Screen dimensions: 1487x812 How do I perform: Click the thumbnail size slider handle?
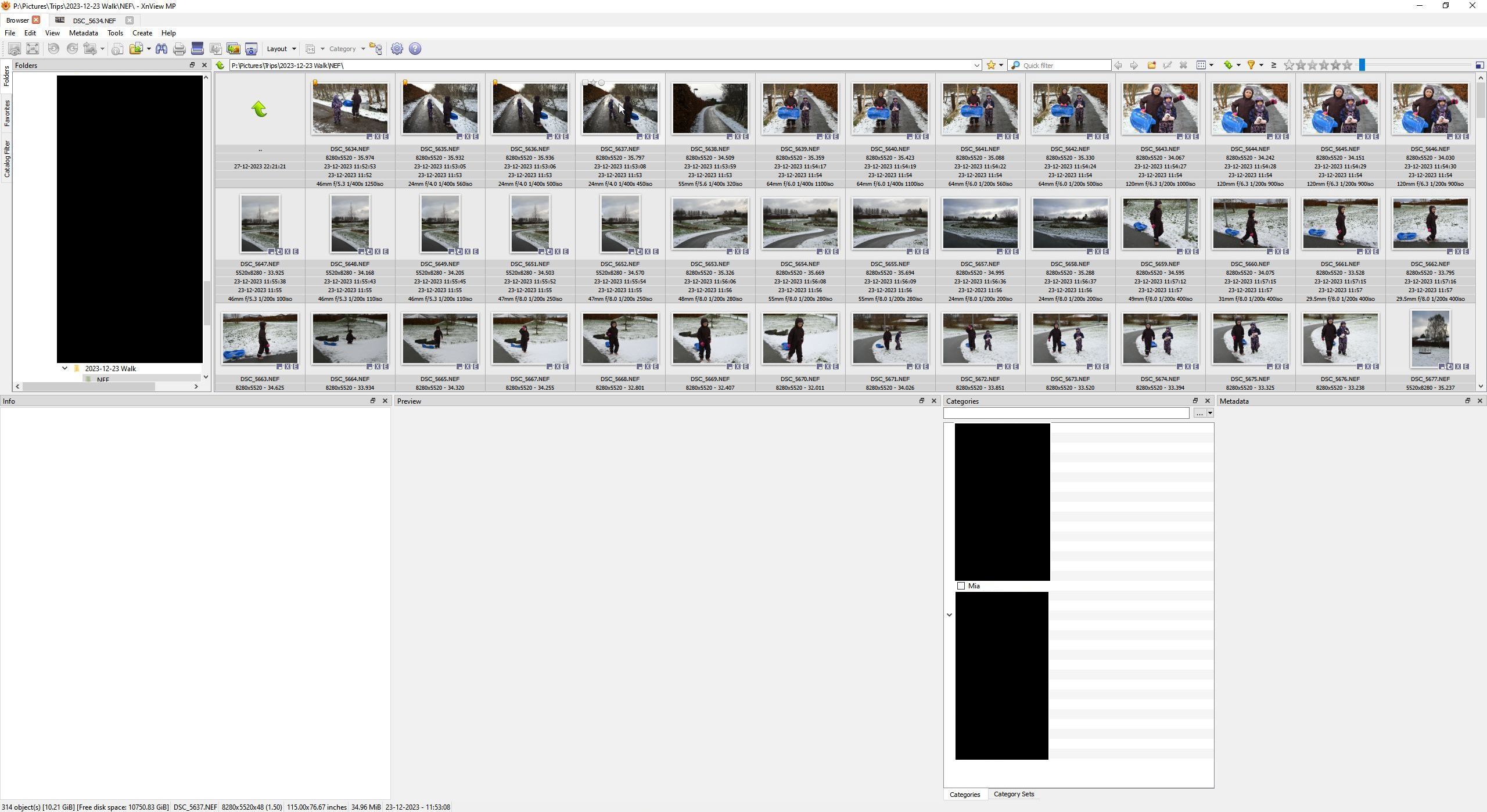pos(1362,65)
